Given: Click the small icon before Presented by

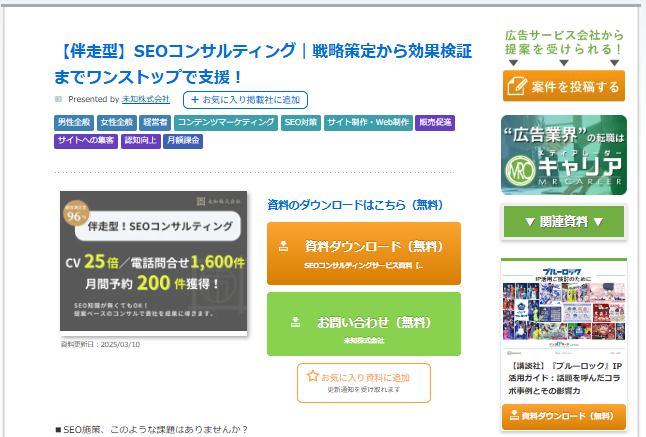Looking at the screenshot, I should coord(58,99).
